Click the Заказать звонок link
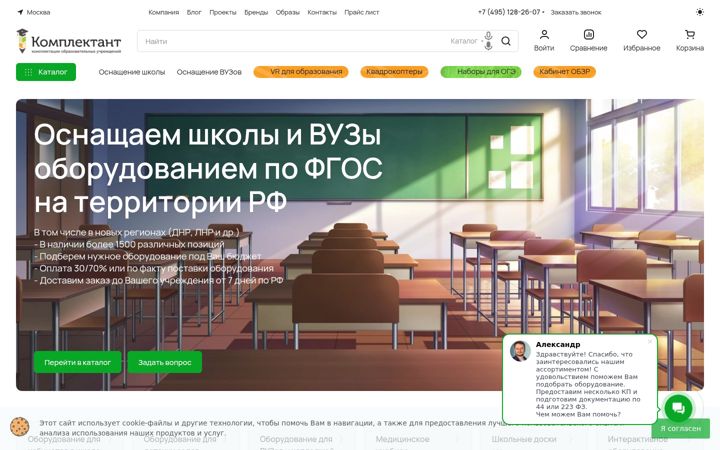The image size is (720, 450). pyautogui.click(x=576, y=12)
